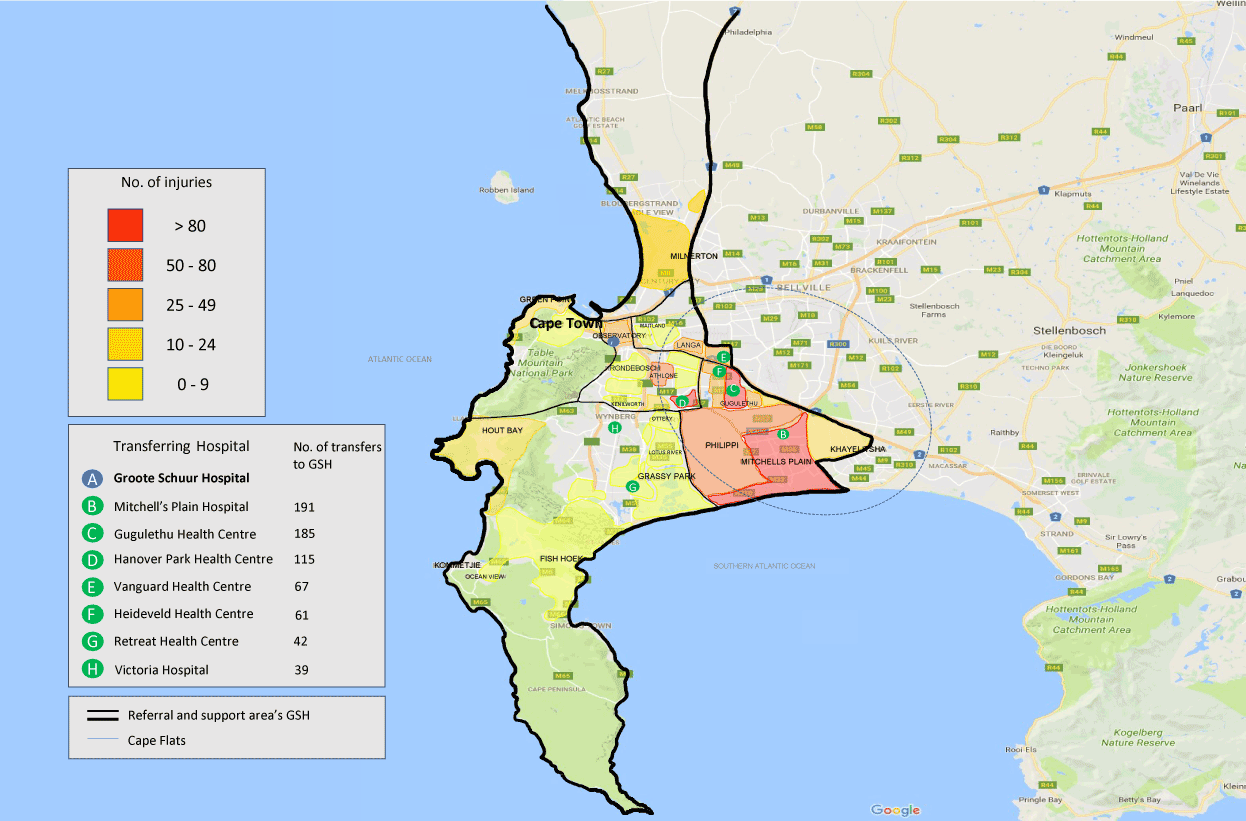Click legend C icon for Gugulethu Health Centre
The image size is (1246, 821).
93,534
